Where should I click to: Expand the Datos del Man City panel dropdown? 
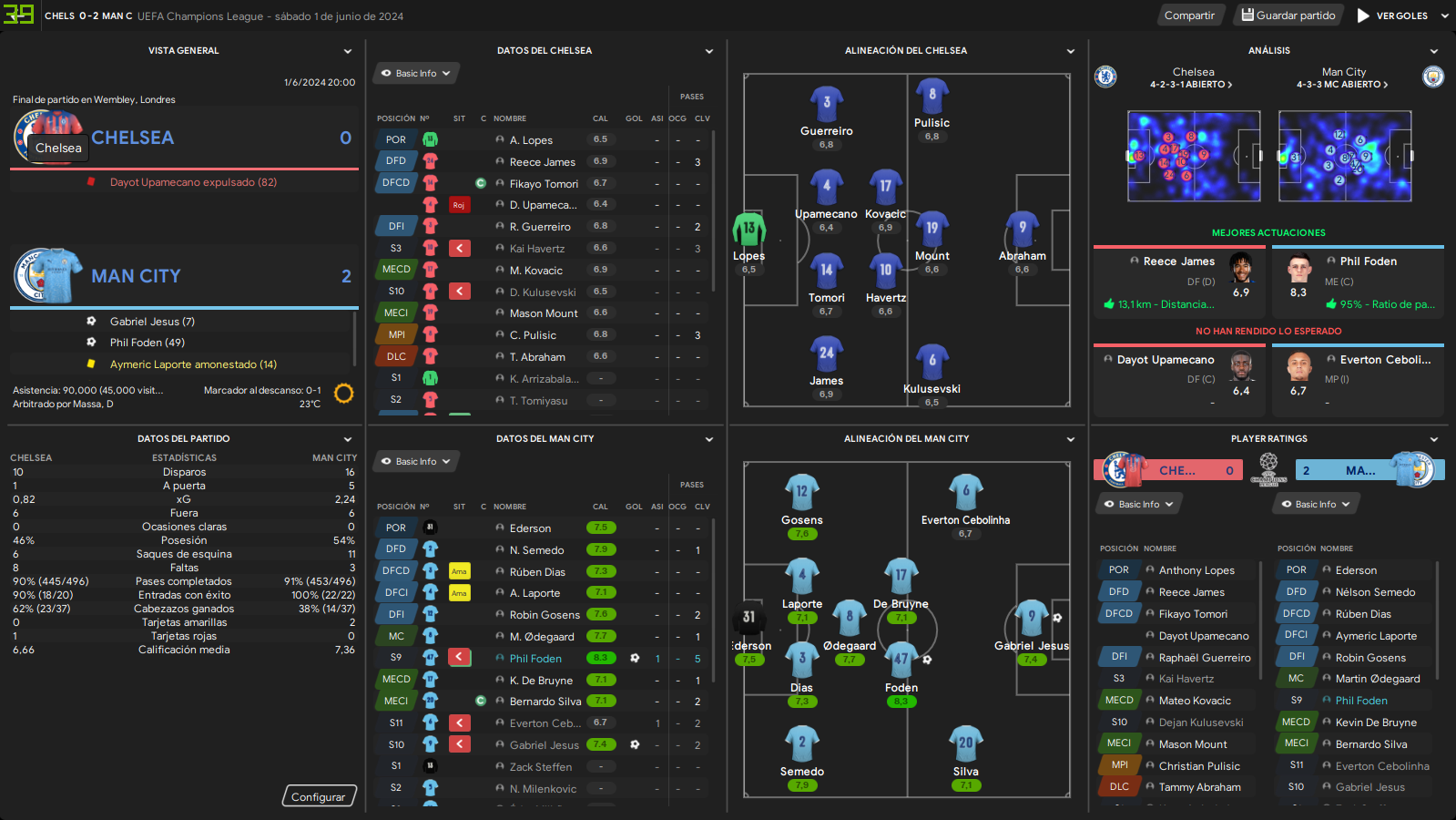(709, 439)
